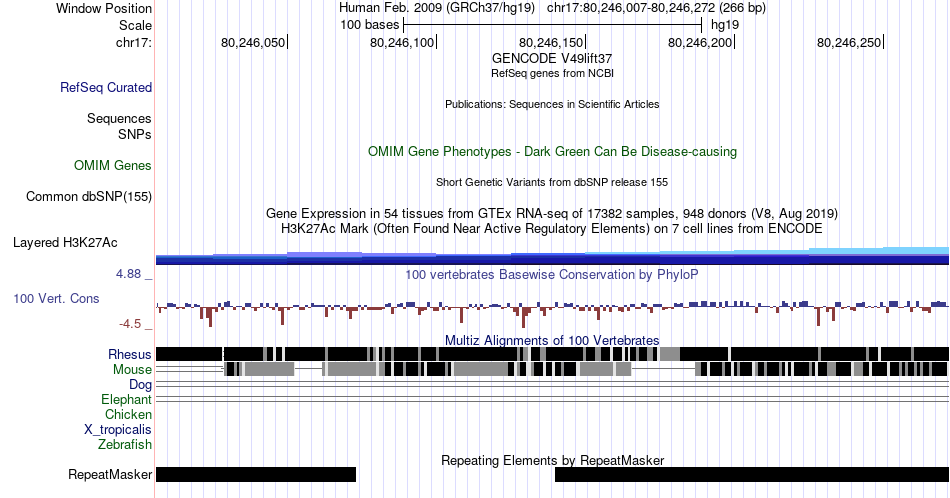Click the H3K27Ac blue signal band
This screenshot has width=950, height=498.
(x=552, y=256)
